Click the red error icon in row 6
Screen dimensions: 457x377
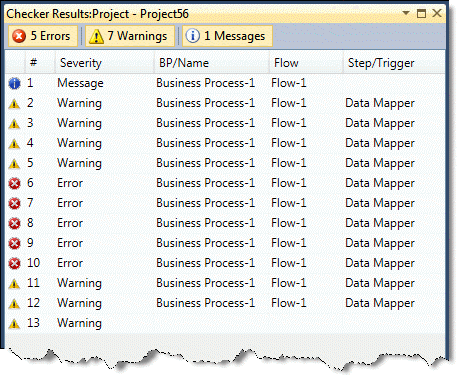pos(14,183)
